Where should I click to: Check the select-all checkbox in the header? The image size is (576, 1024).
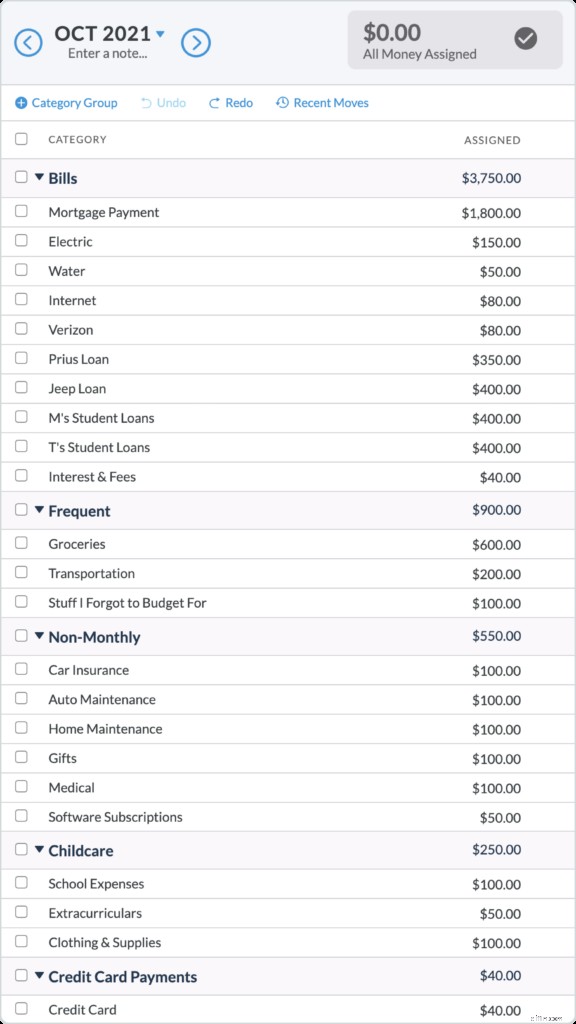tap(22, 140)
